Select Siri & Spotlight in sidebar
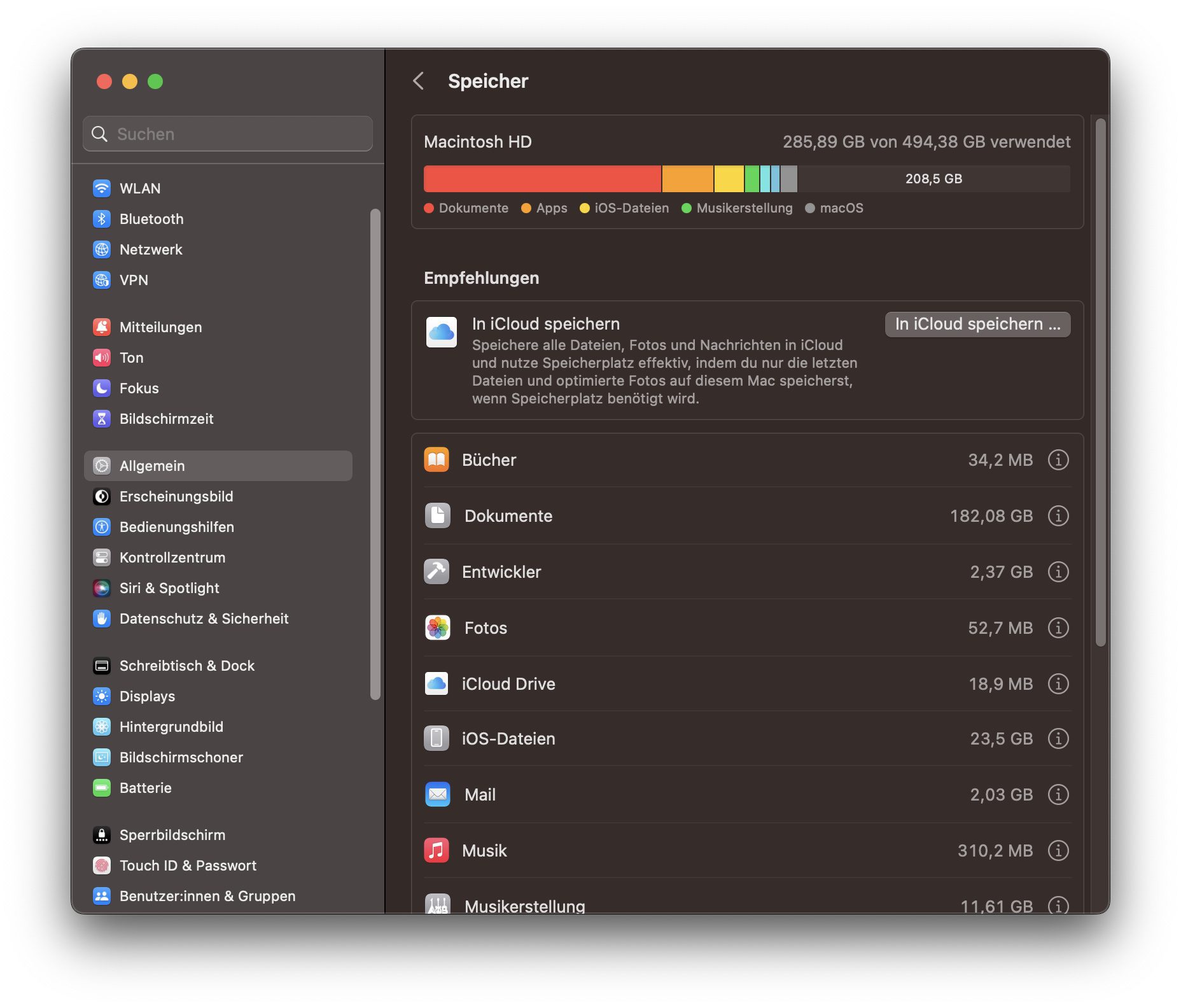The width and height of the screenshot is (1181, 1008). [169, 588]
